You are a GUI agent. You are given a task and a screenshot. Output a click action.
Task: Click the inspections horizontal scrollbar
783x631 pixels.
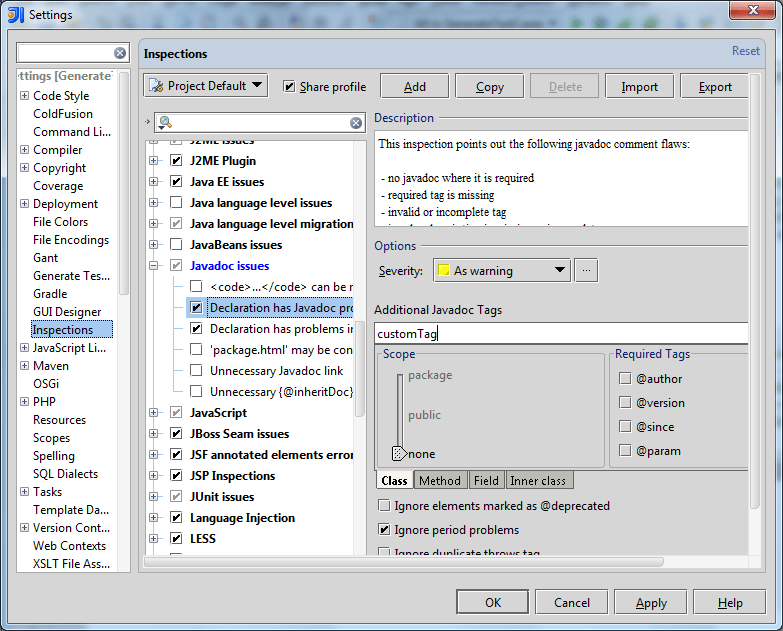403,562
